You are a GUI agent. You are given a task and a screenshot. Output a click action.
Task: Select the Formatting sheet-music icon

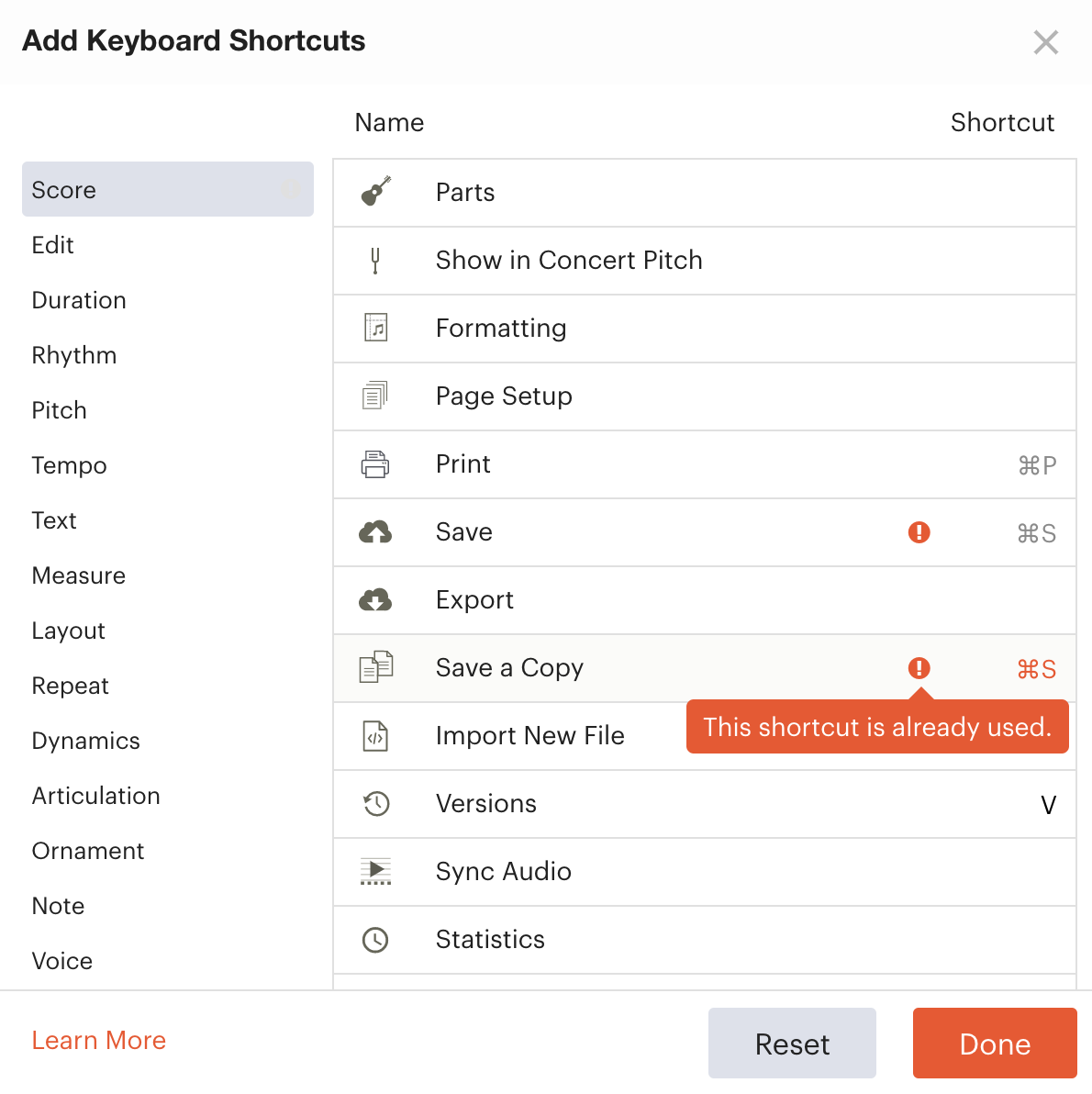pyautogui.click(x=376, y=328)
